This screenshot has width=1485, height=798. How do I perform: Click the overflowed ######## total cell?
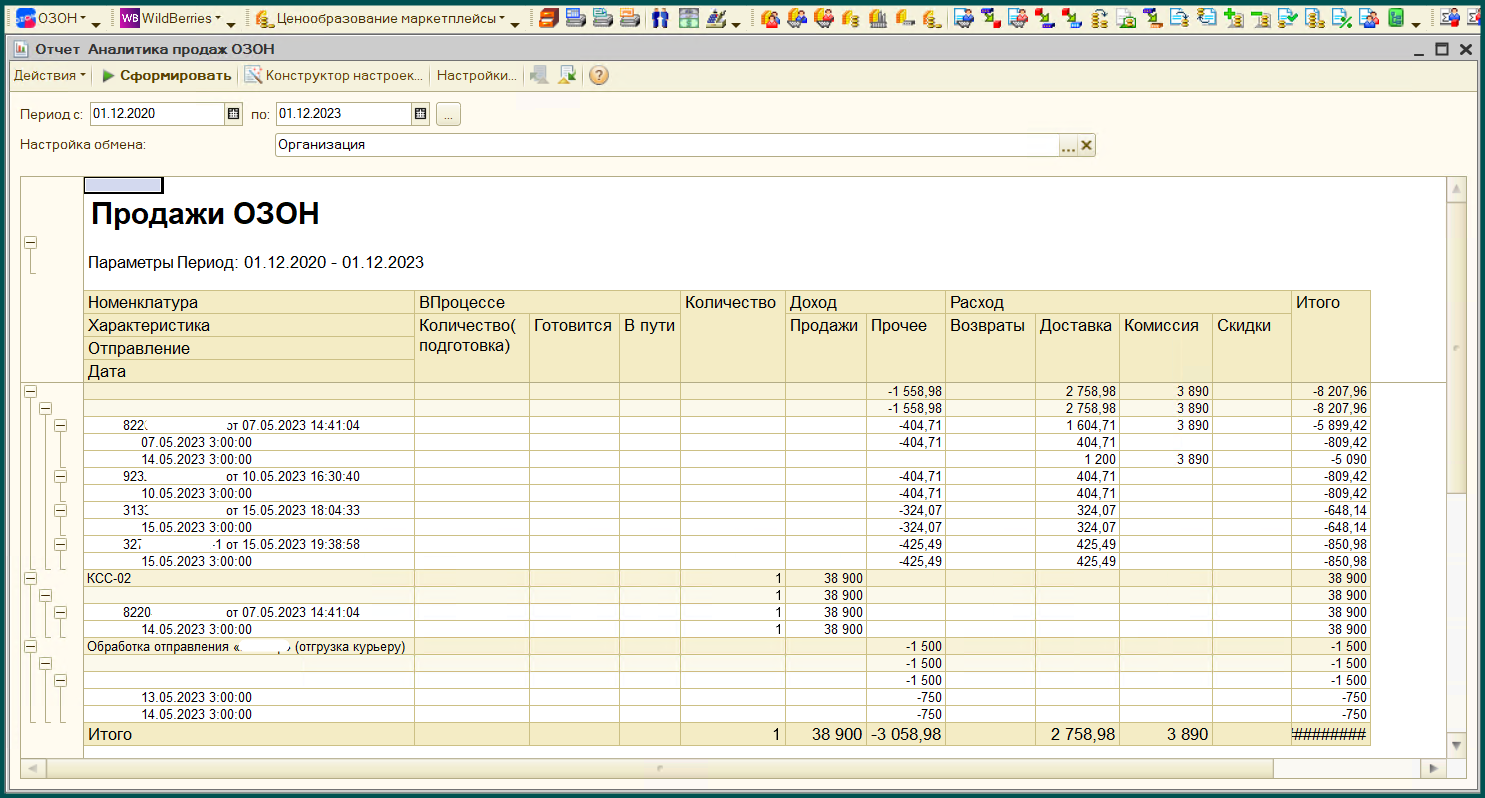point(1330,734)
